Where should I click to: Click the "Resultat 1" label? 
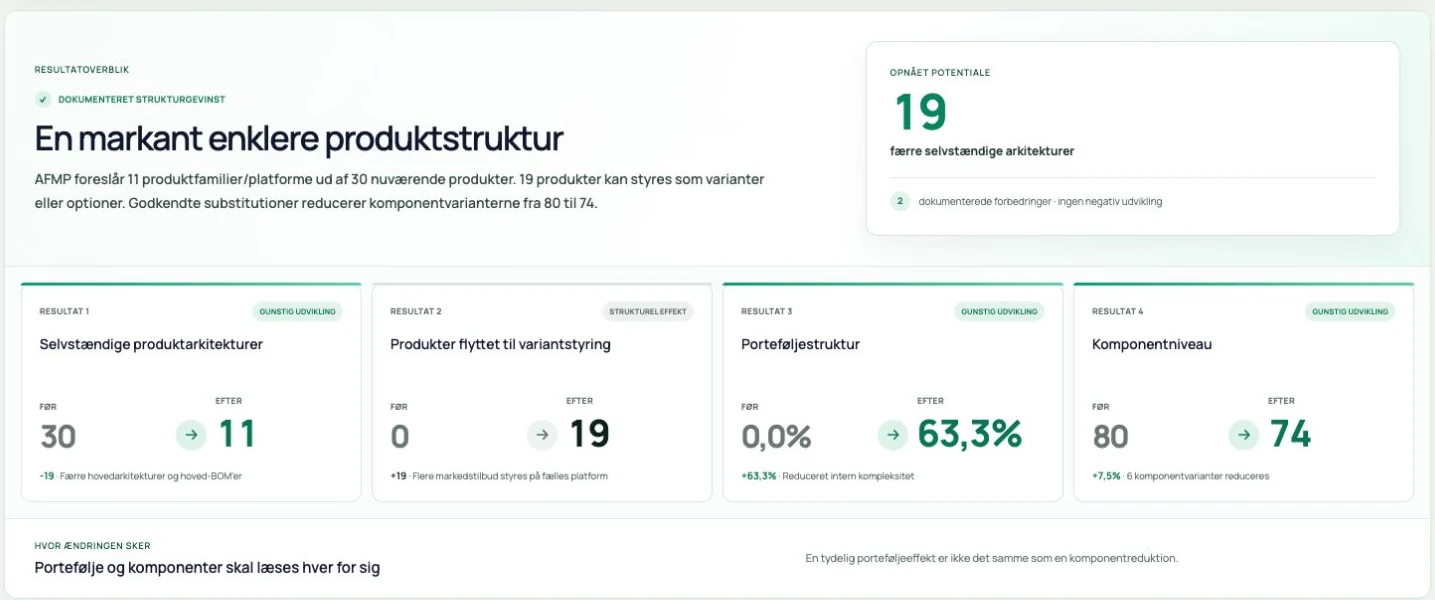point(65,311)
